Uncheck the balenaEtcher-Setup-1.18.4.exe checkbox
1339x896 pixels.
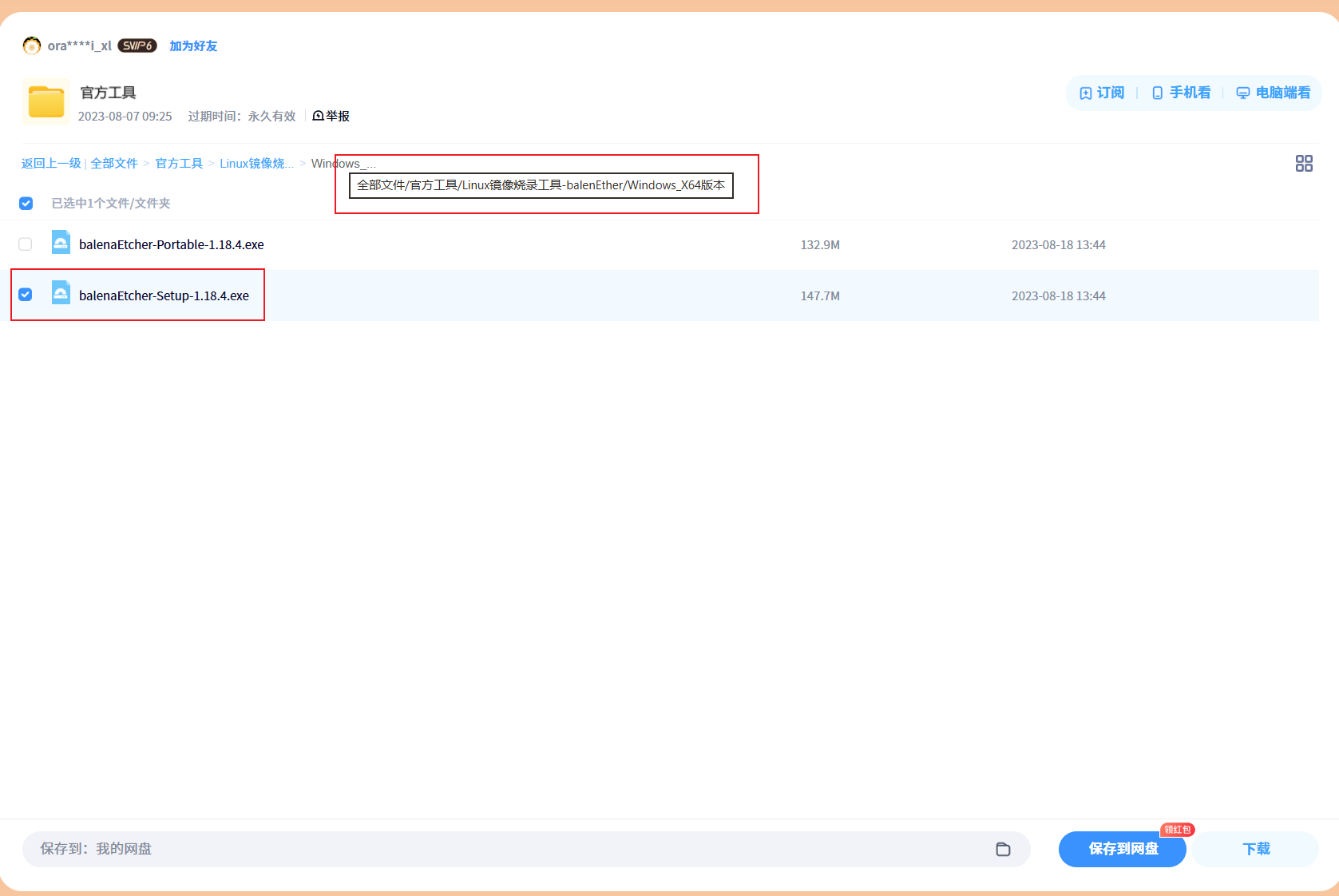point(26,295)
